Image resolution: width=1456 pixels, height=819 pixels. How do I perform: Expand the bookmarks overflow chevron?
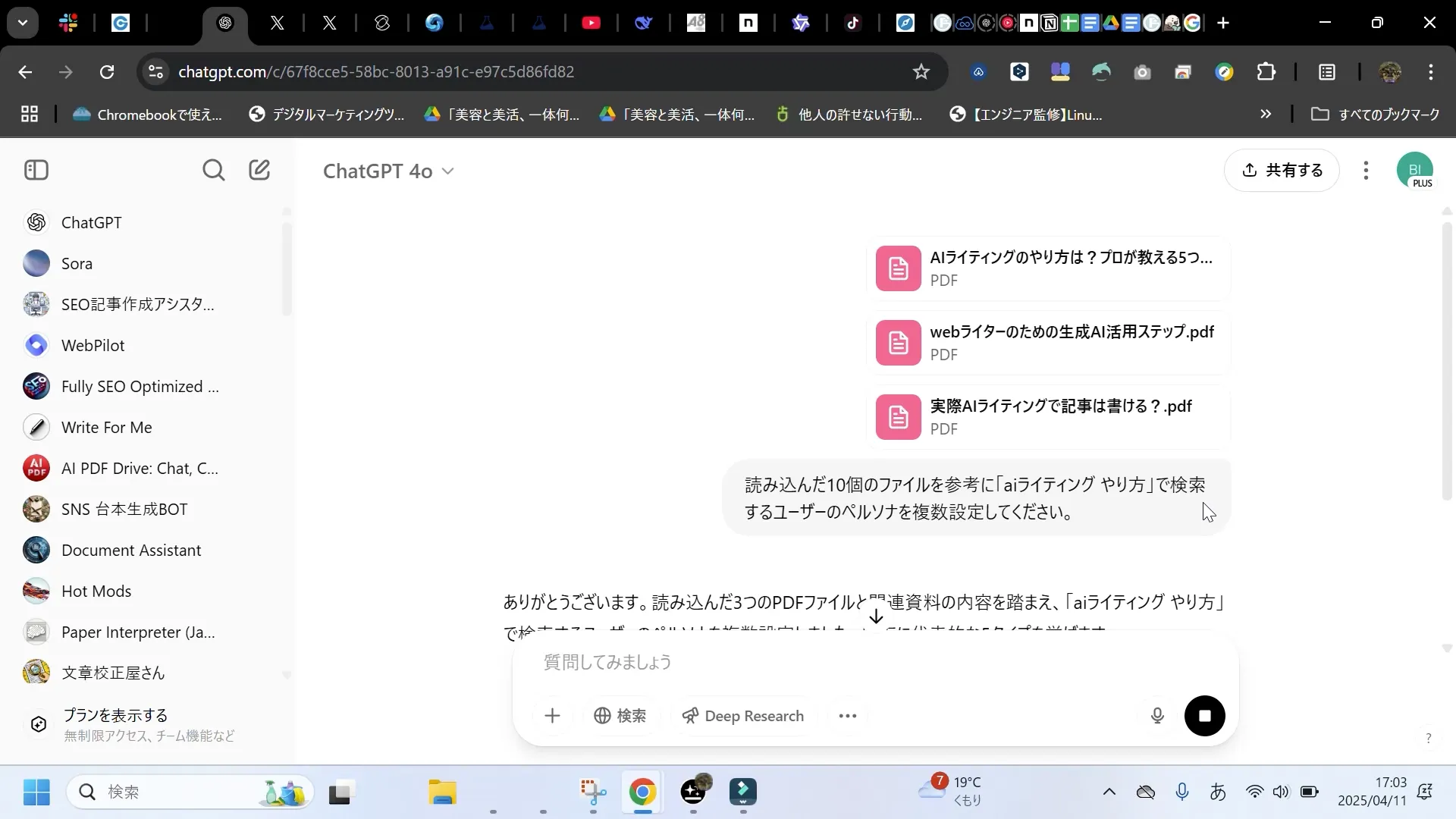[1265, 114]
